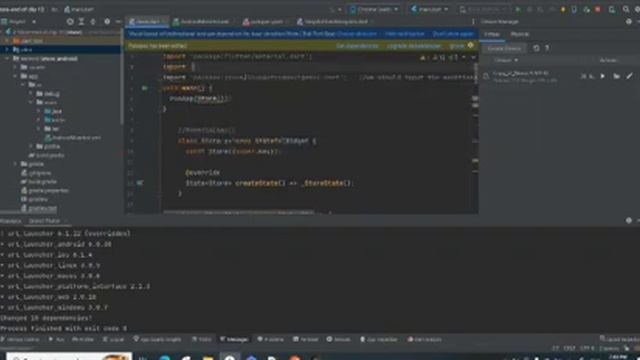Open the Dart Analysis tool window
The width and height of the screenshot is (640, 360).
(x=425, y=340)
